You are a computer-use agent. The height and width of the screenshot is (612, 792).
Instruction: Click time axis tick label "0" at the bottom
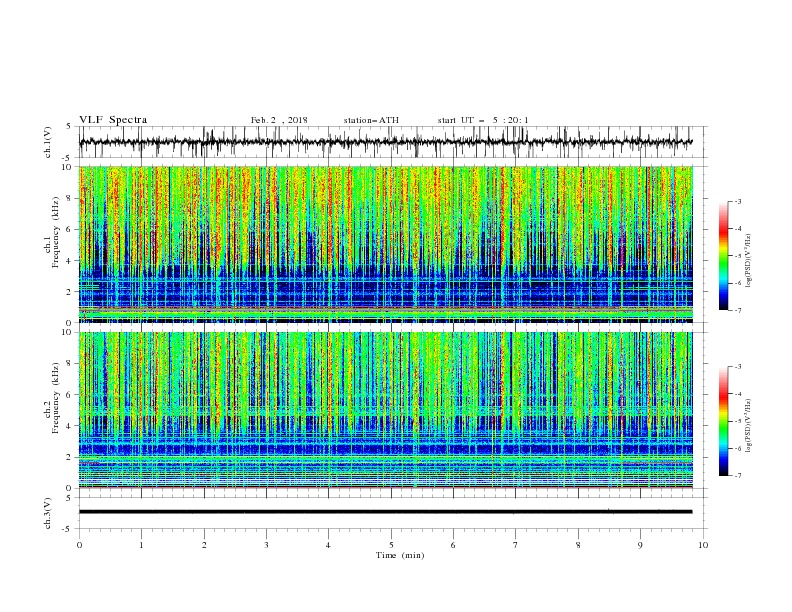(79, 545)
